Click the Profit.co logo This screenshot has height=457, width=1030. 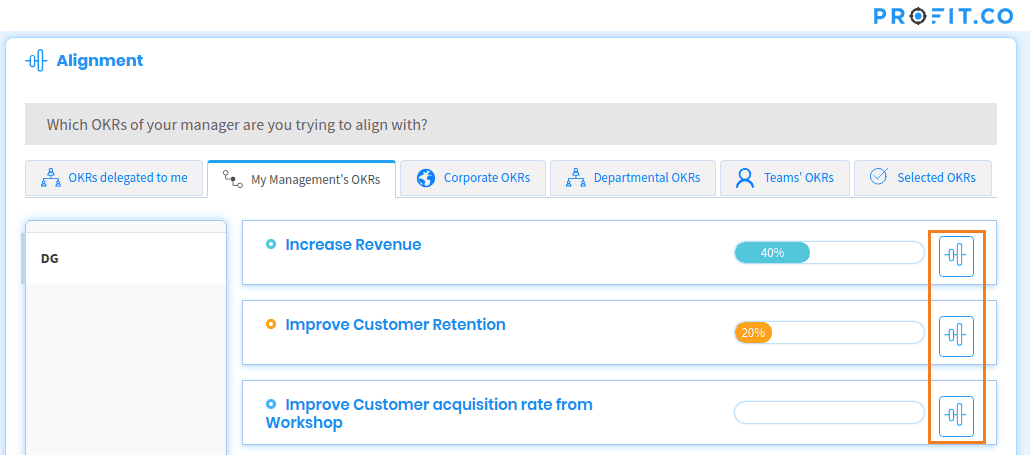(943, 16)
